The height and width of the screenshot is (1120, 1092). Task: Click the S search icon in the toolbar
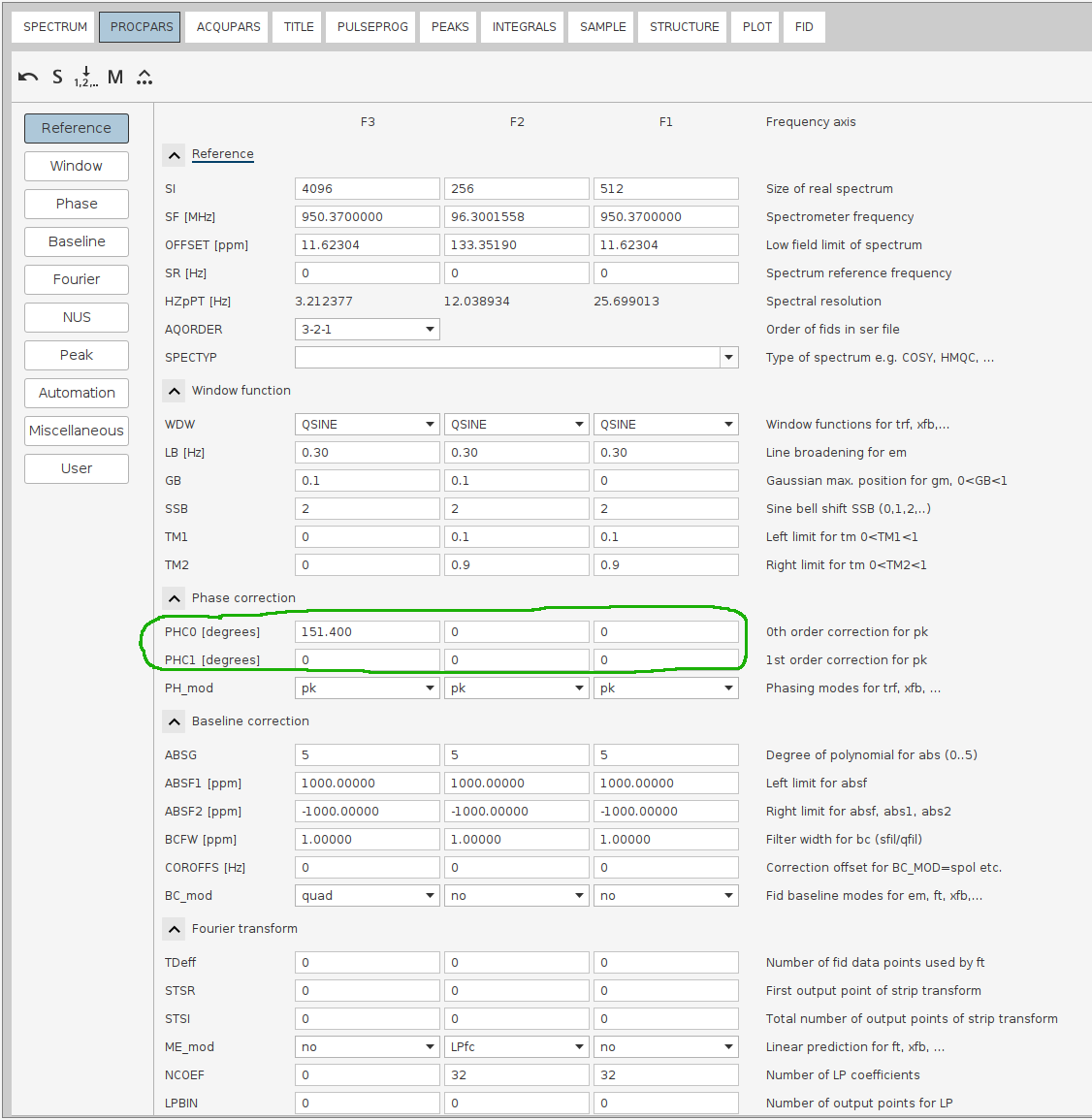56,77
